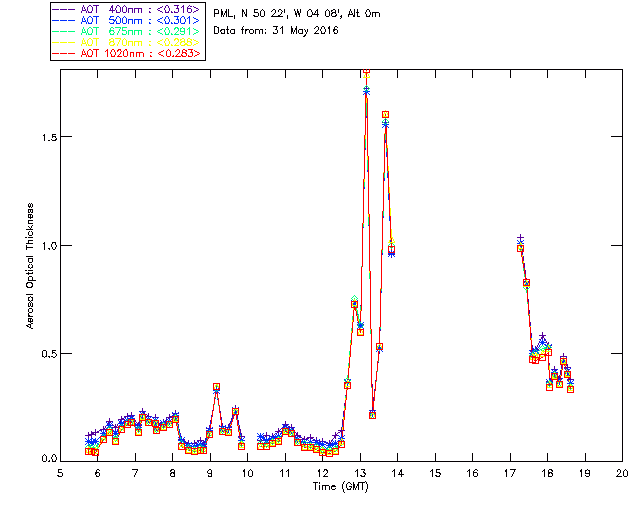
Task: Click the x-axis tick label 14
Action: (x=398, y=473)
